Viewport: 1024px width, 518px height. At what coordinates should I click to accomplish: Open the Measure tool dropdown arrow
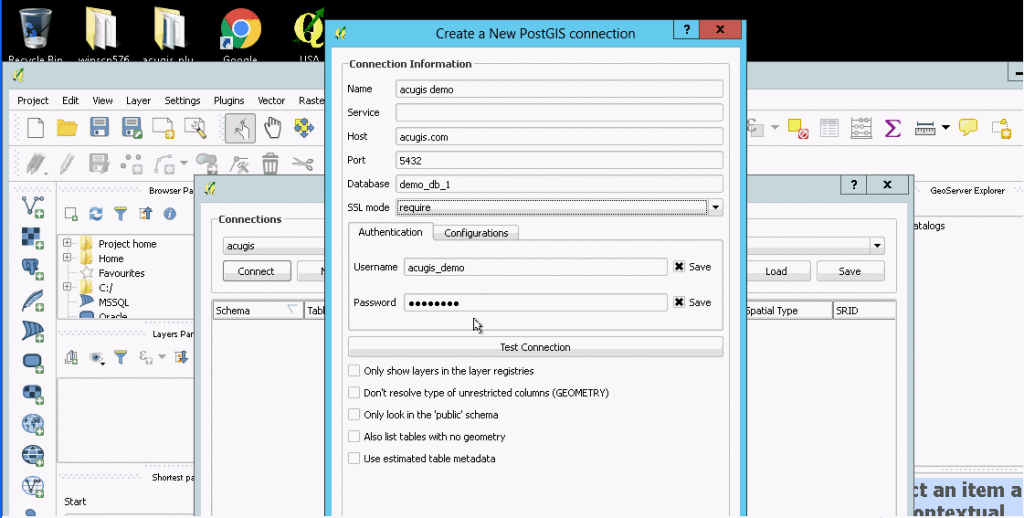pyautogui.click(x=945, y=127)
